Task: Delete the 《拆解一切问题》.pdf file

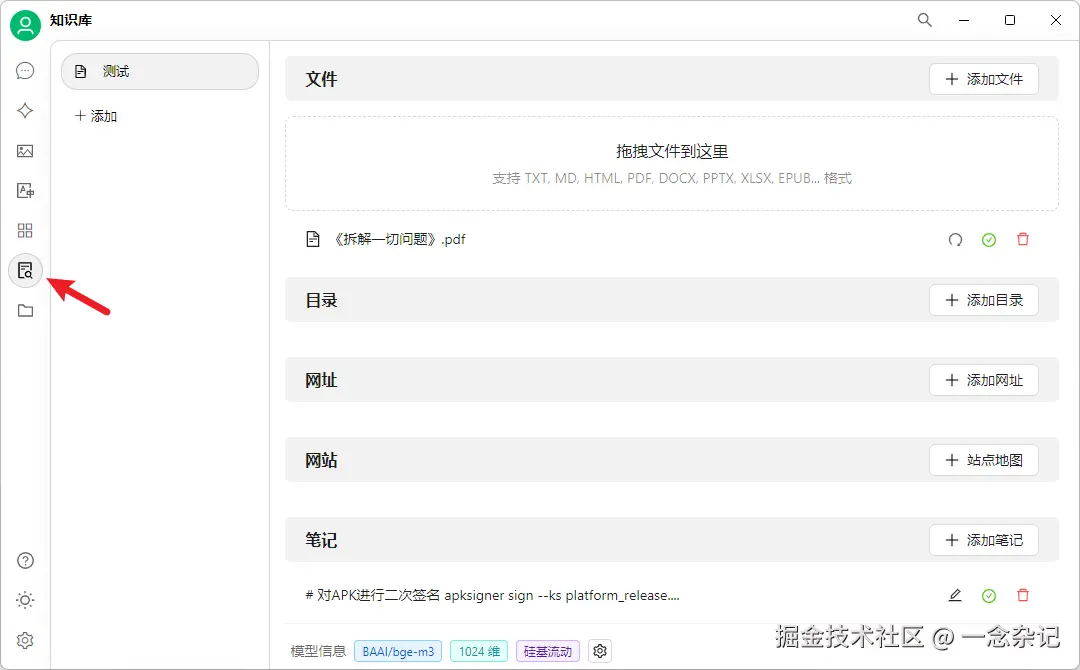Action: (x=1023, y=239)
